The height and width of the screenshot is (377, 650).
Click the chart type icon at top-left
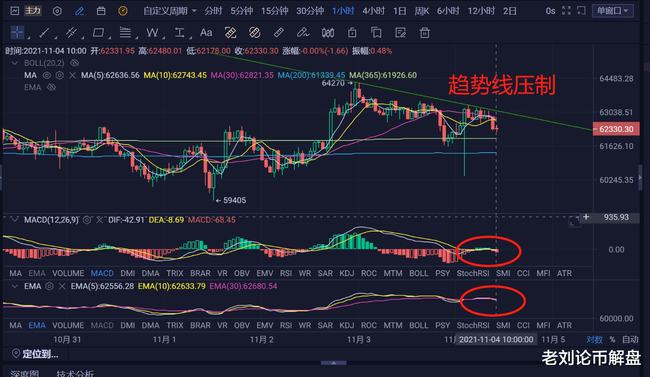[15, 11]
